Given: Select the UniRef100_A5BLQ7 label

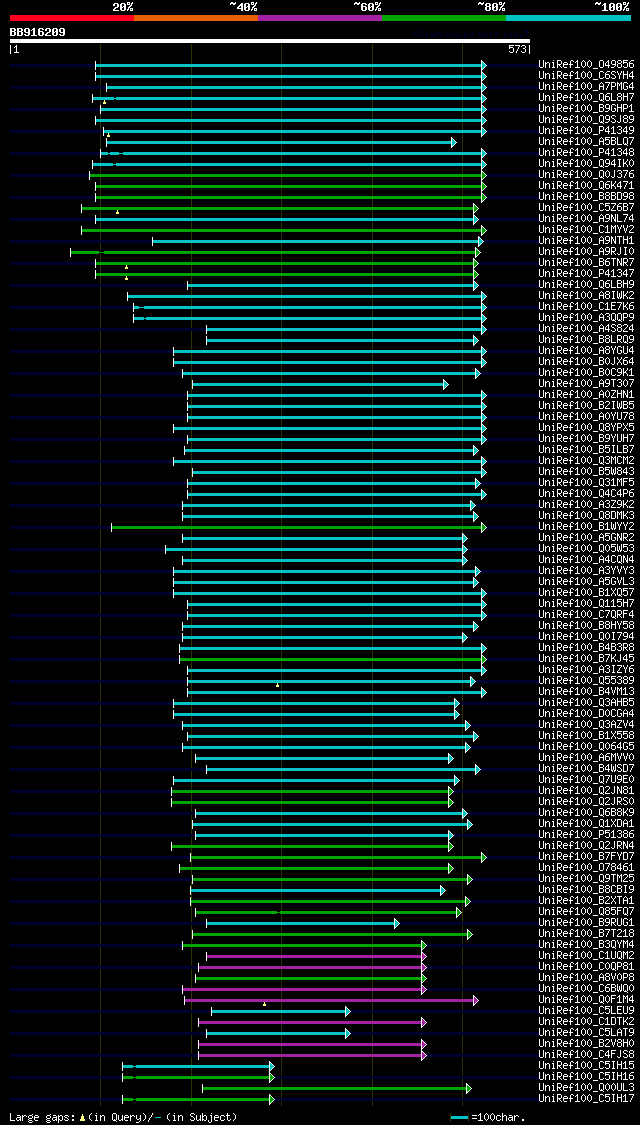Looking at the screenshot, I should click(x=586, y=142).
